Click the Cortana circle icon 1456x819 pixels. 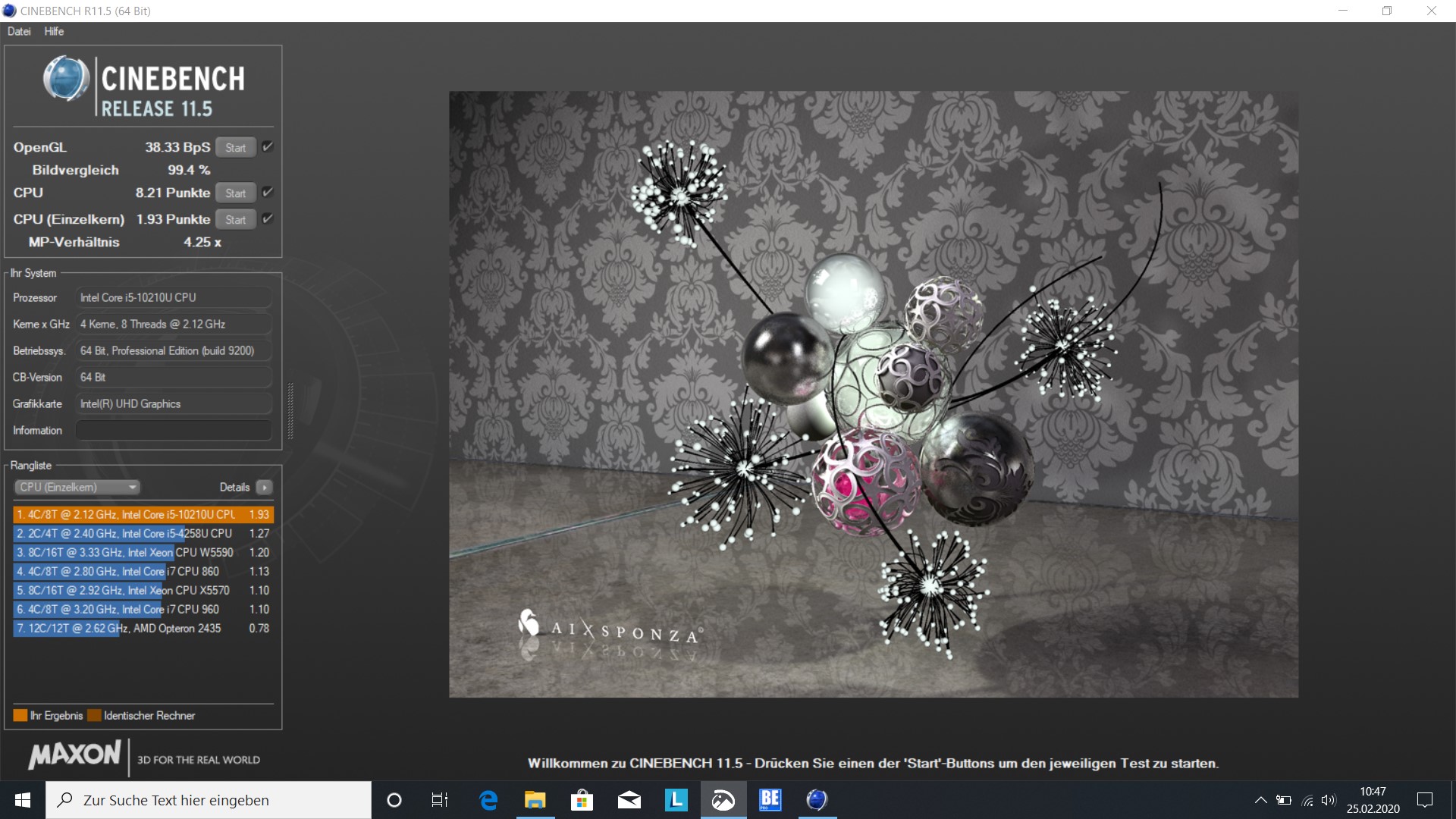click(x=394, y=800)
